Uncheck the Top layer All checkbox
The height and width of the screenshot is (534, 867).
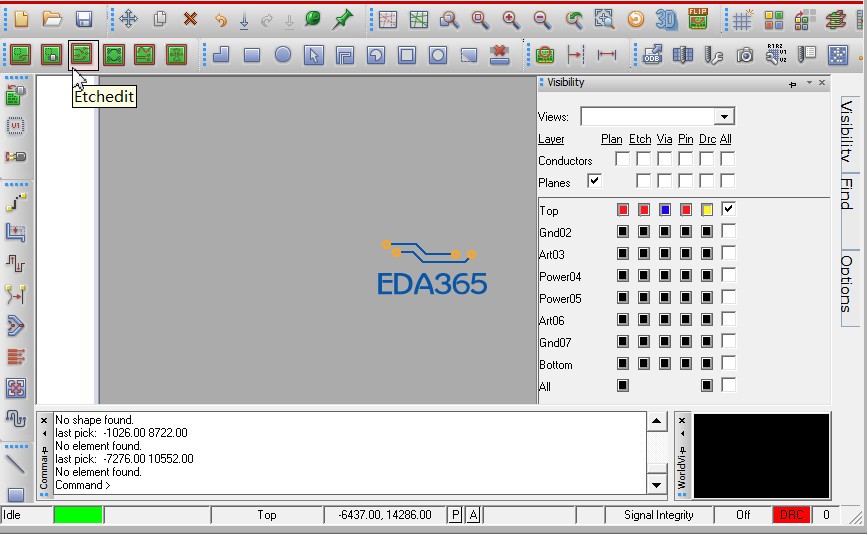tap(728, 209)
